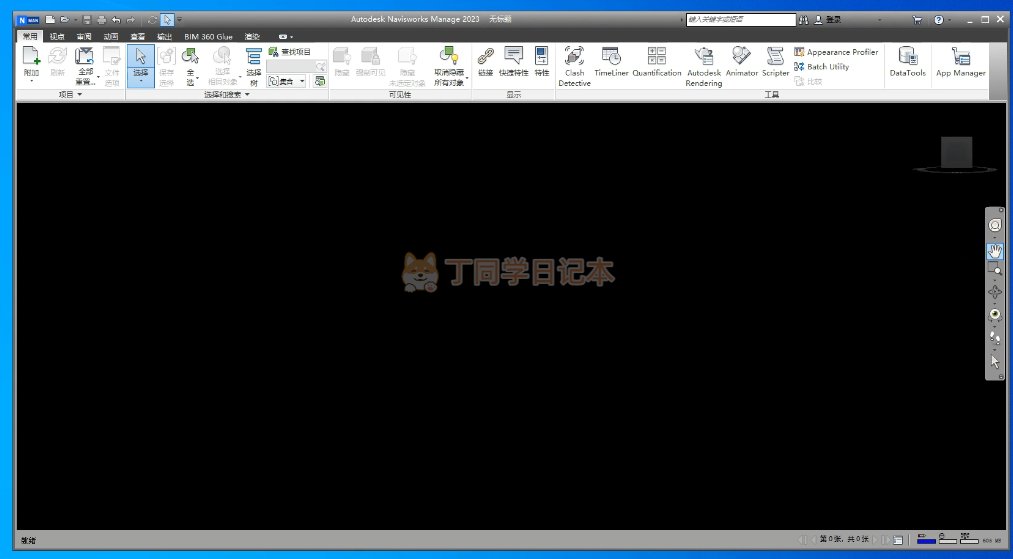Enable the Zoom Window navigation tool
1013x559 pixels.
[995, 271]
